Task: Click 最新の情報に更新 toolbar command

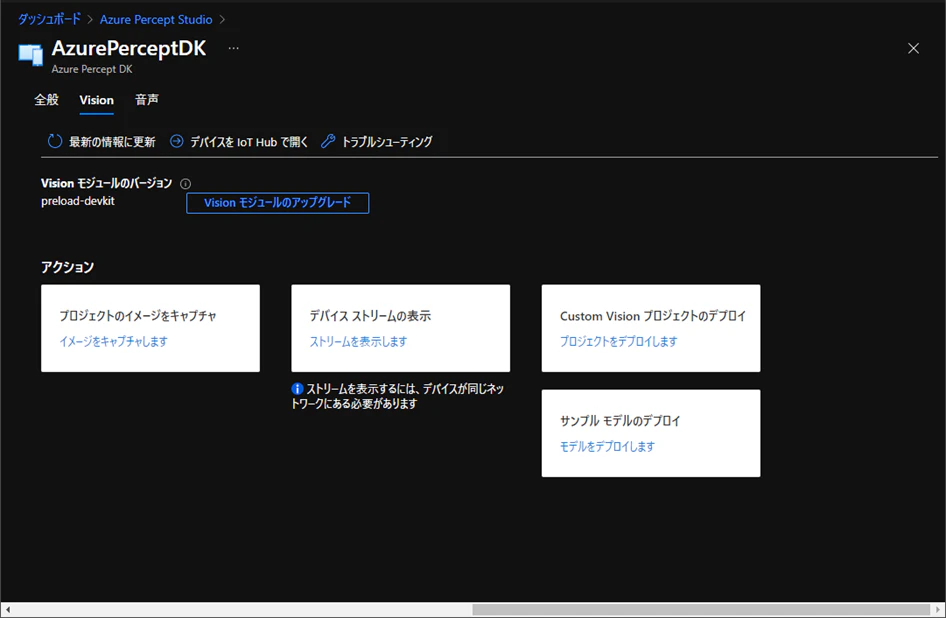Action: click(x=101, y=142)
